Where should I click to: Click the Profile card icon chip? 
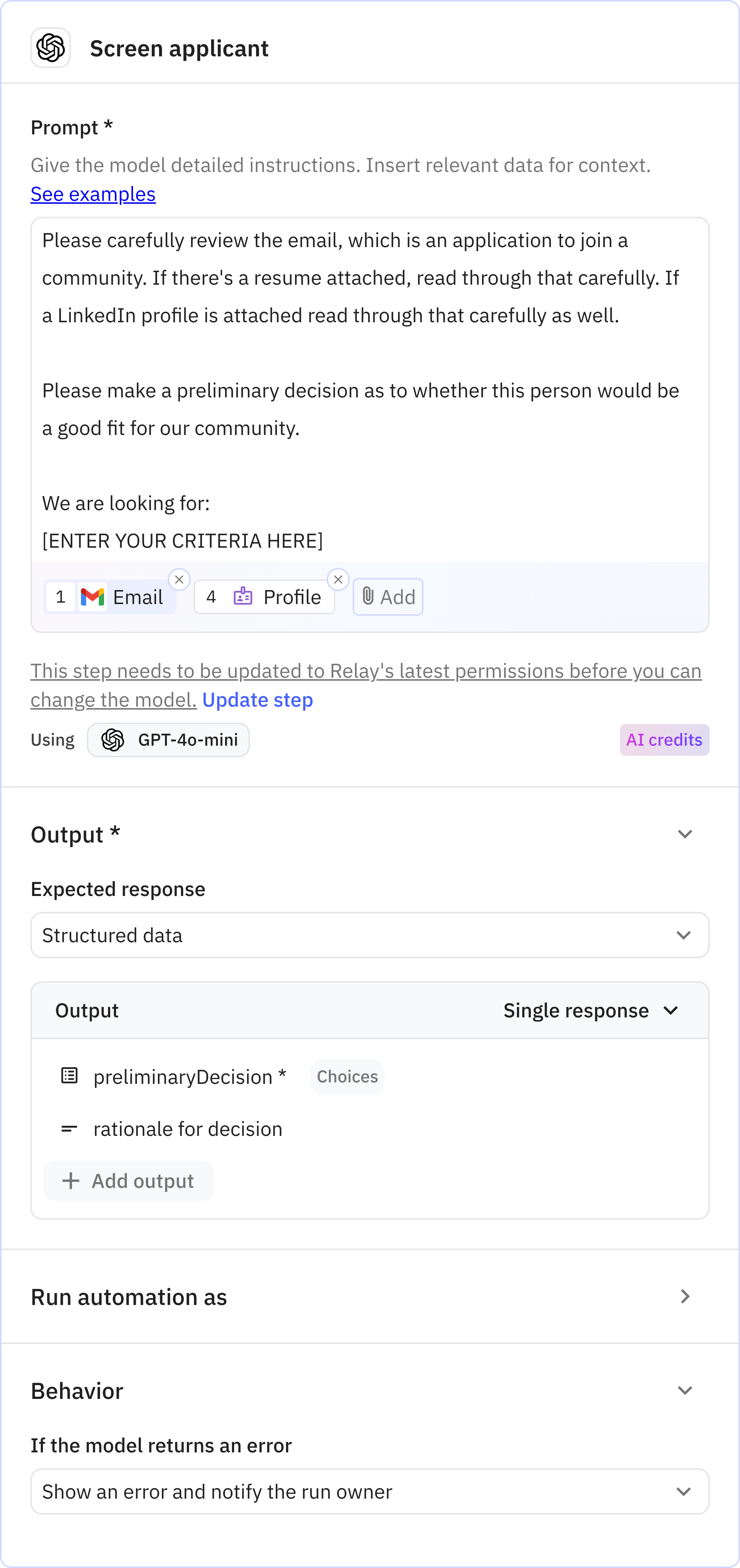pos(243,596)
